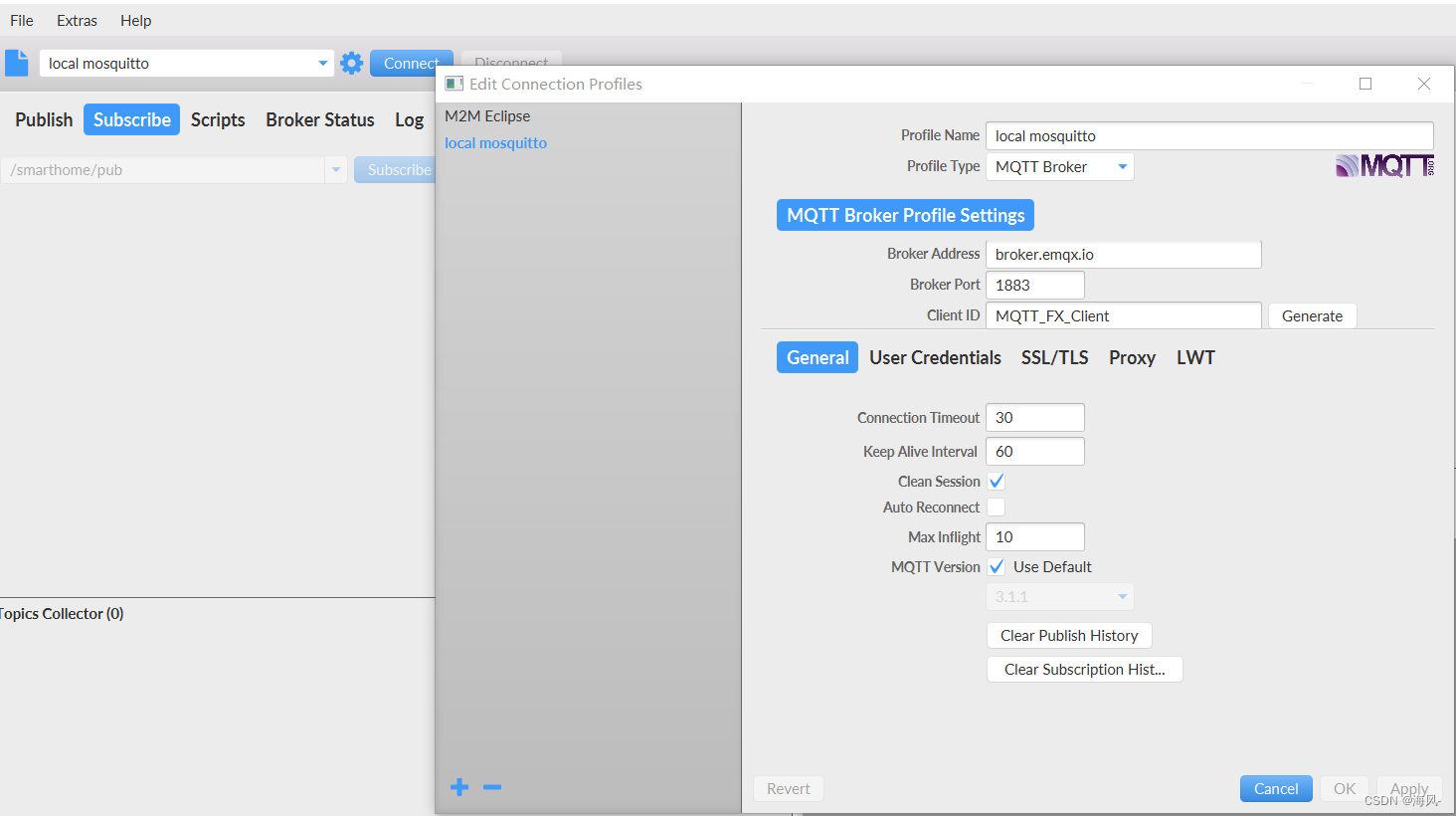Open the LWT settings tab
Viewport: 1456px width, 816px height.
1195,357
